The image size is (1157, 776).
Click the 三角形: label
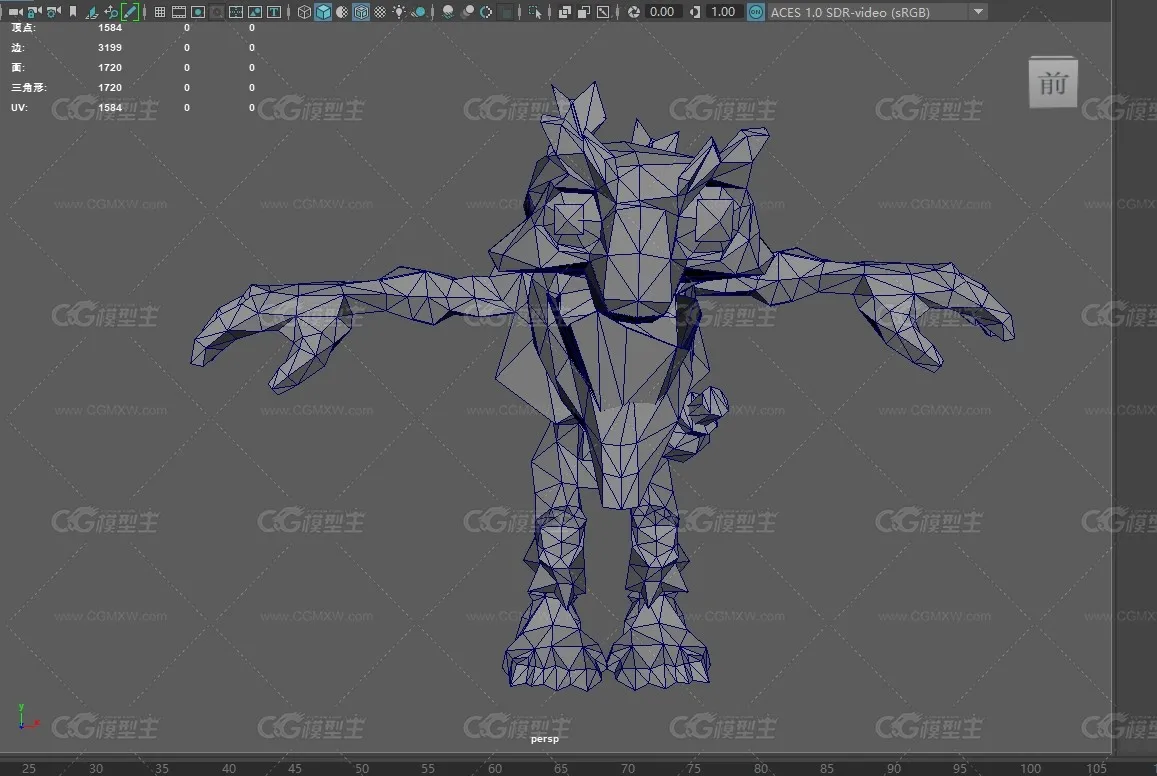point(29,87)
